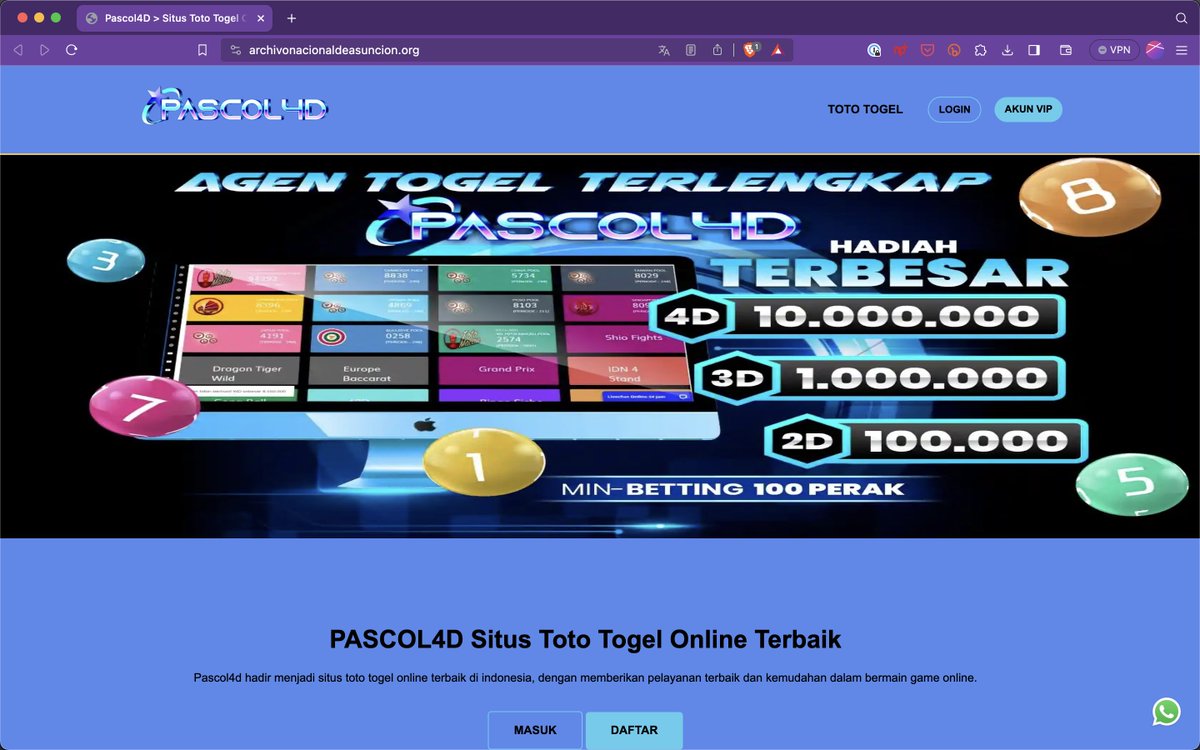This screenshot has height=750, width=1200.
Task: Open the 1Password extension icon
Action: [874, 50]
